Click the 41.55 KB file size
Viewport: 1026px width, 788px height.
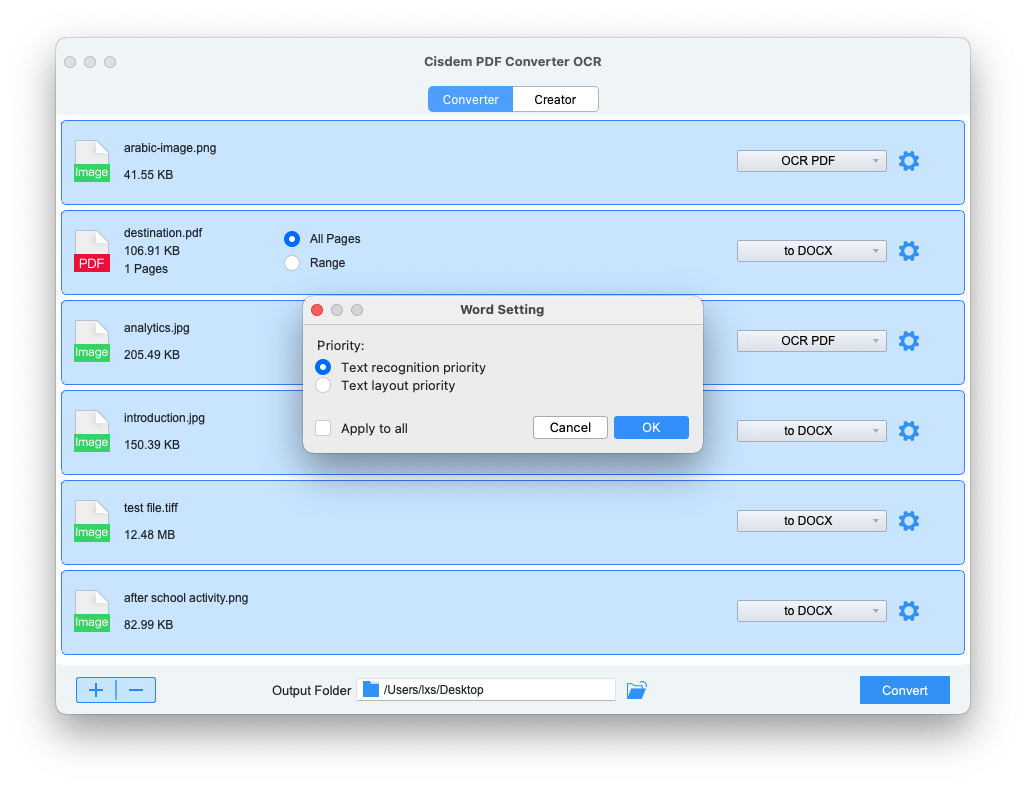[149, 175]
